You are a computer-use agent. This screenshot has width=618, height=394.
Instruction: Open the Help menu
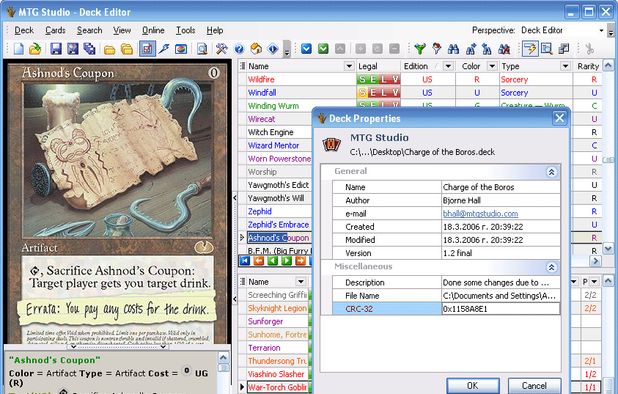pyautogui.click(x=215, y=30)
